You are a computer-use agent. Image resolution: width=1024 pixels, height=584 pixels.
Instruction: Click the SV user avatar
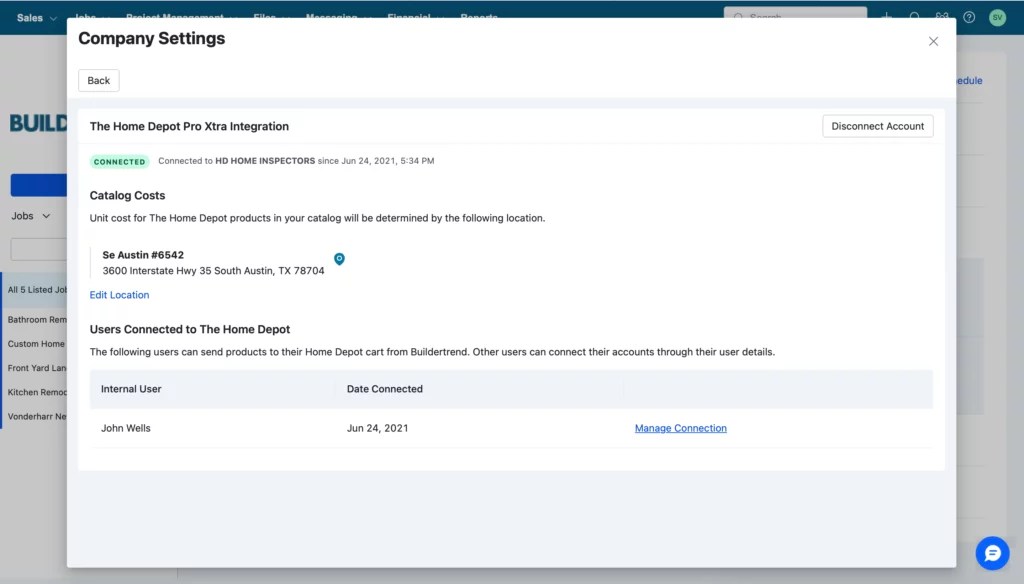pos(997,18)
